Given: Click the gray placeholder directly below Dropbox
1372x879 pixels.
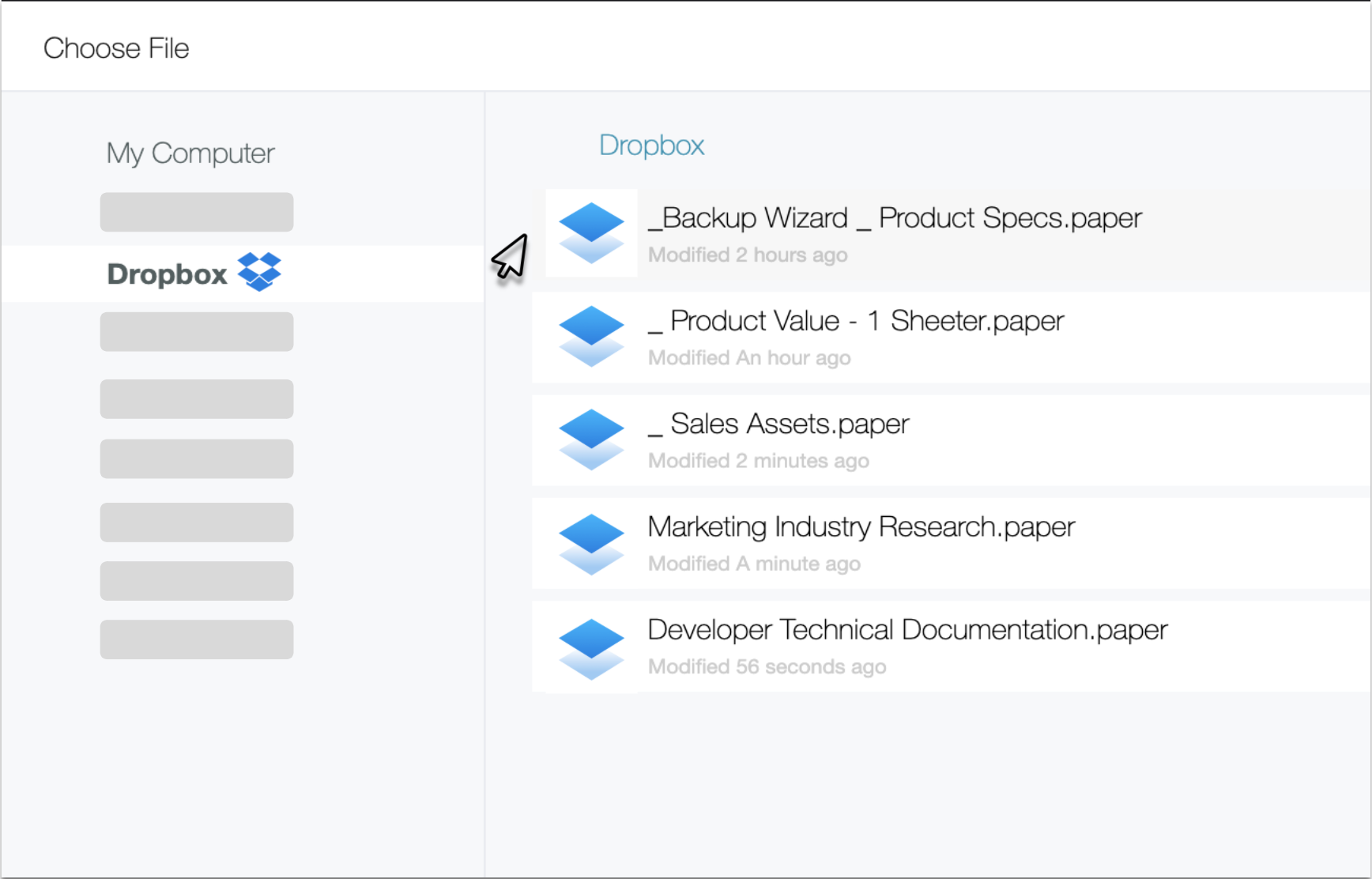Looking at the screenshot, I should 197,332.
